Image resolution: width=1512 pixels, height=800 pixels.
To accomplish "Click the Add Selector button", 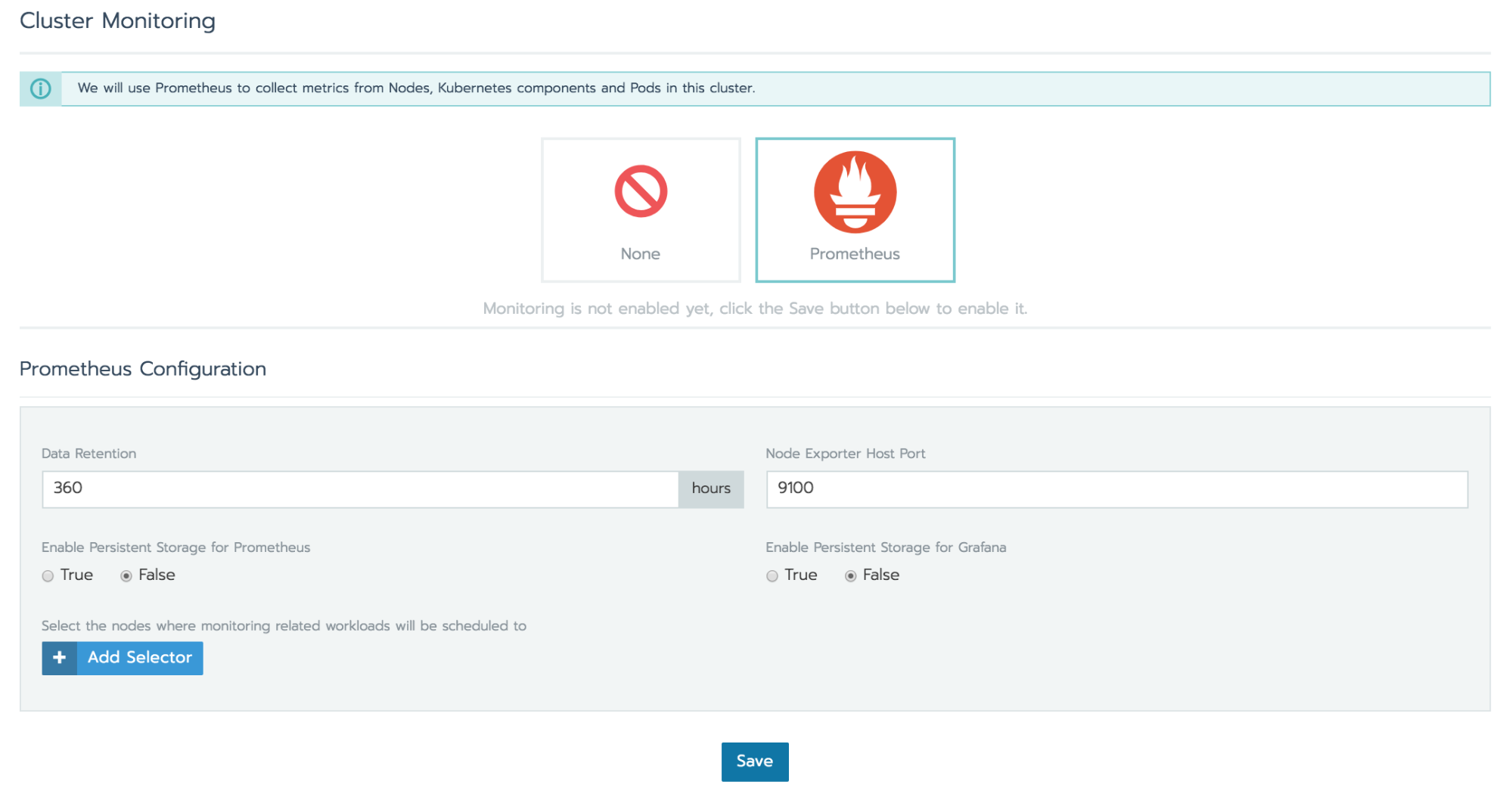I will 123,658.
